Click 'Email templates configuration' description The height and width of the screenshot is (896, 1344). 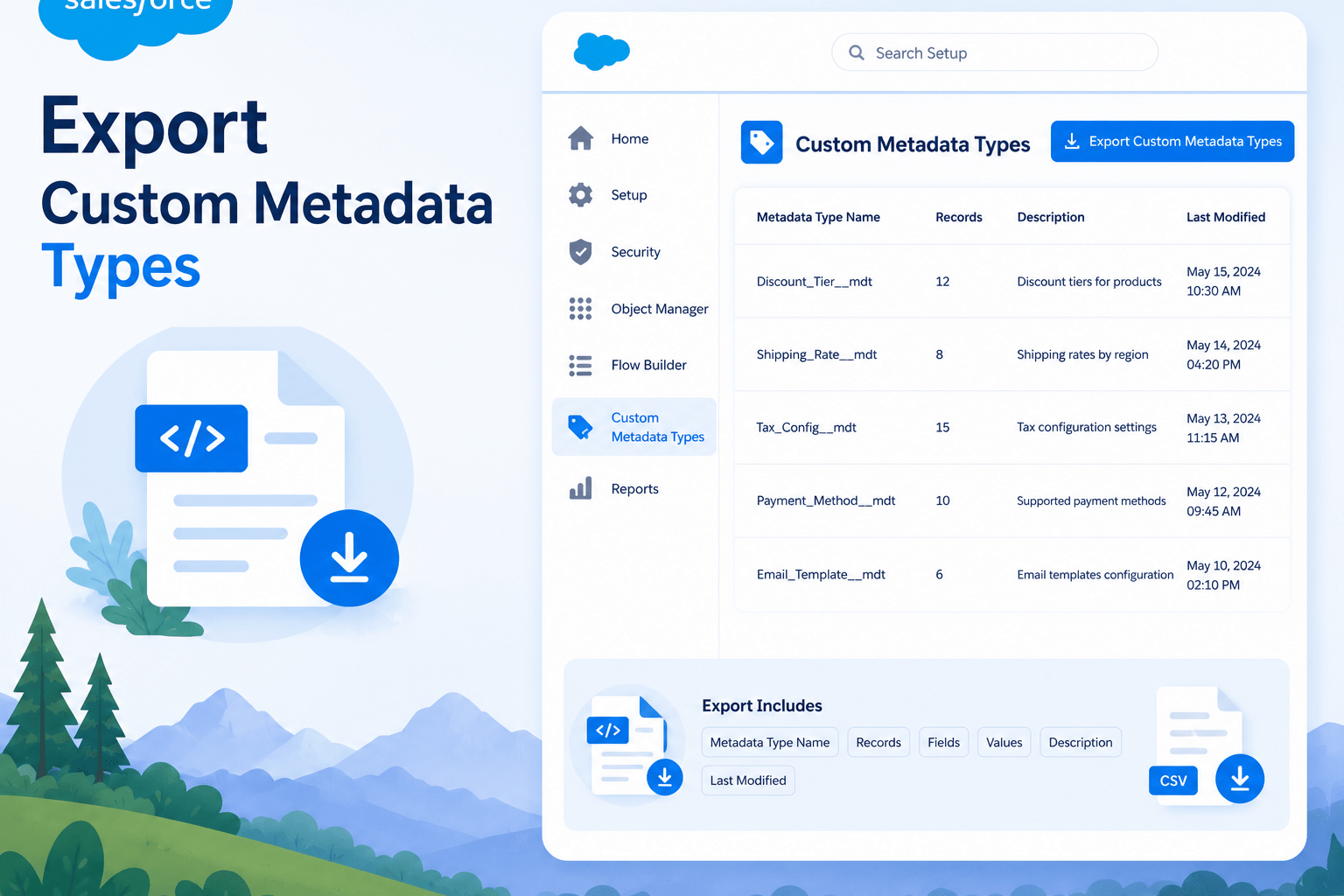coord(1095,575)
